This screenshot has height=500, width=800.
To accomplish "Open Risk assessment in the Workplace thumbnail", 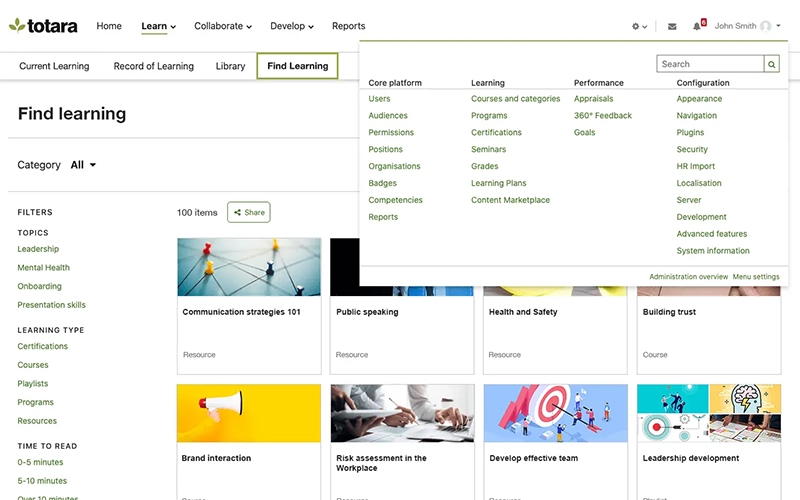I will tap(403, 413).
